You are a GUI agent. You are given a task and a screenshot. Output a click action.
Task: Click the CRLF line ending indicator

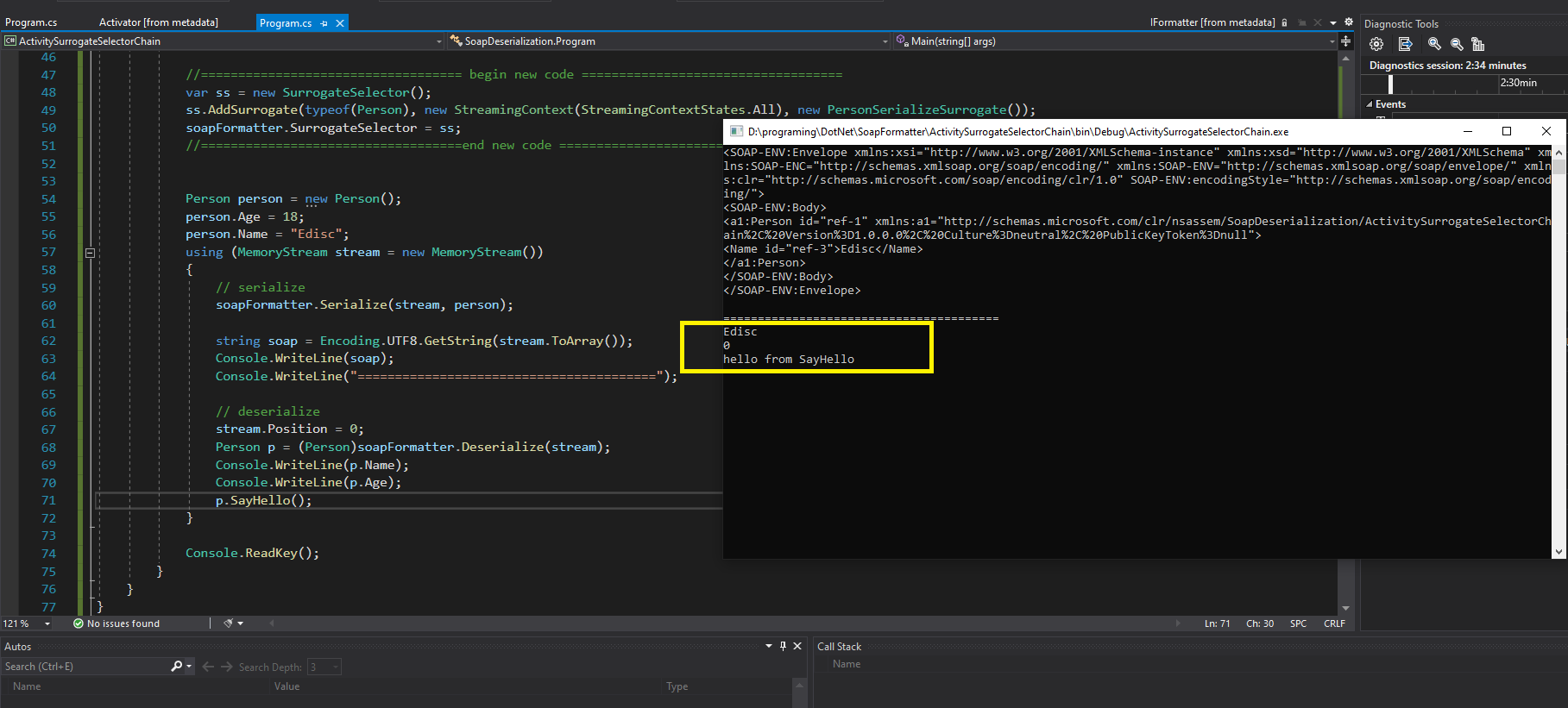click(x=1334, y=623)
